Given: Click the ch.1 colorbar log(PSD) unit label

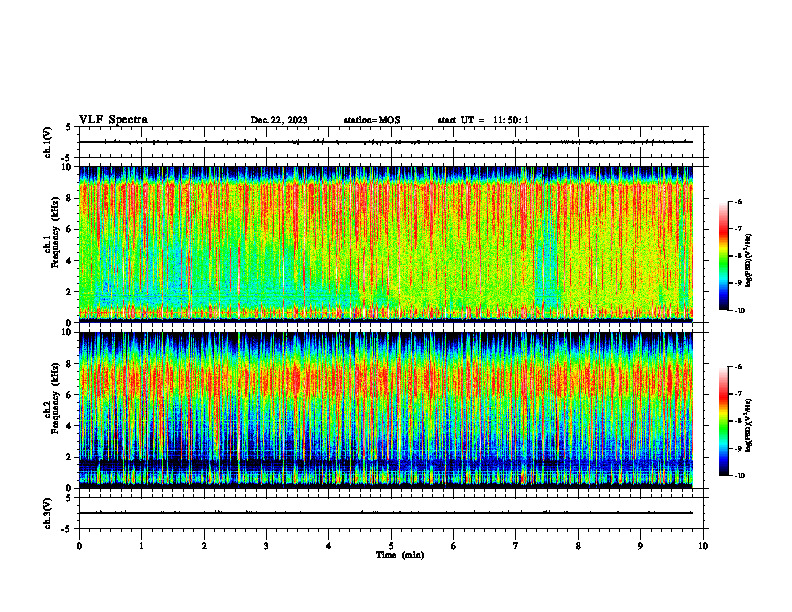Looking at the screenshot, I should (x=748, y=261).
